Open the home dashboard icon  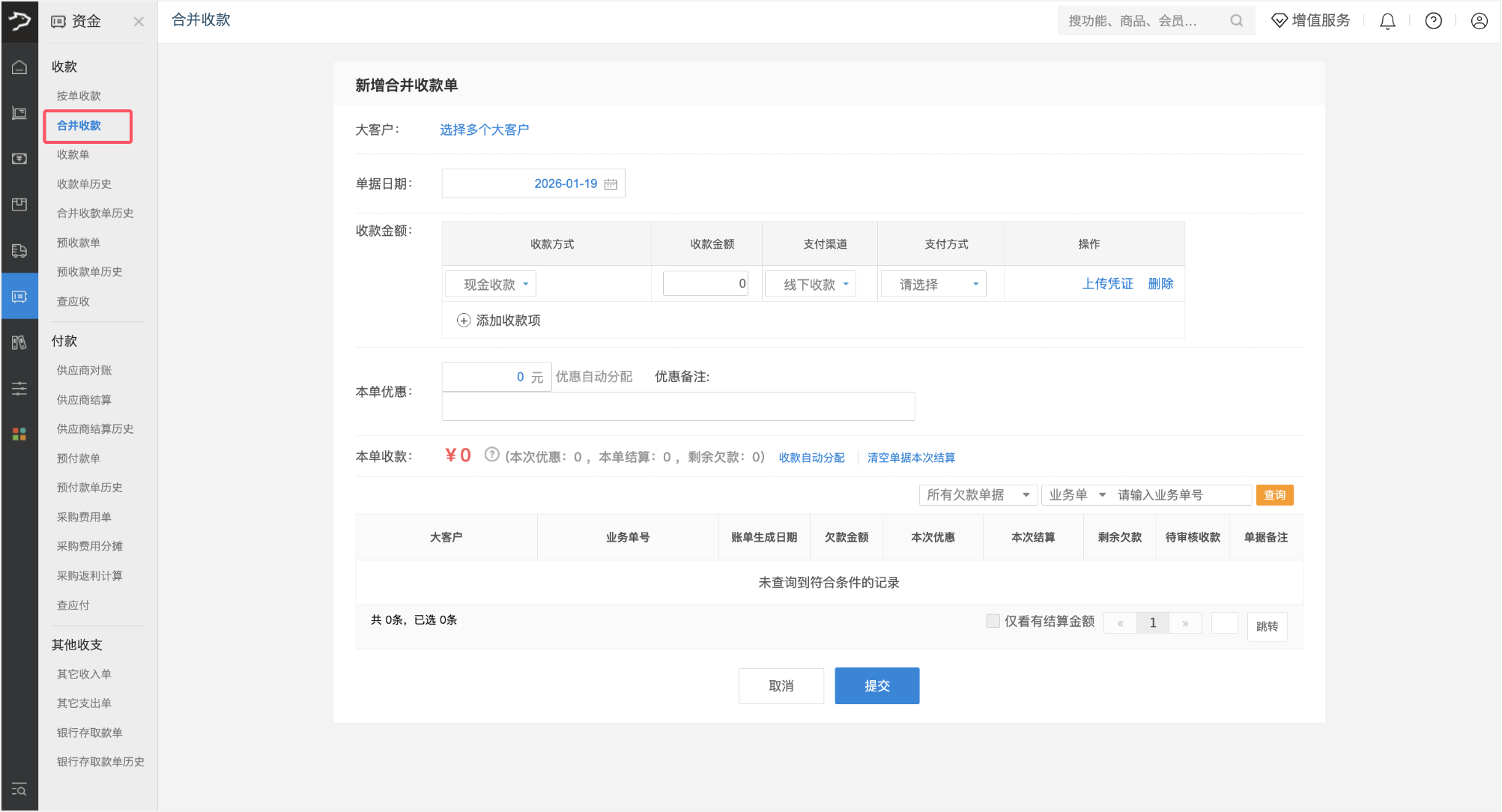click(x=19, y=67)
